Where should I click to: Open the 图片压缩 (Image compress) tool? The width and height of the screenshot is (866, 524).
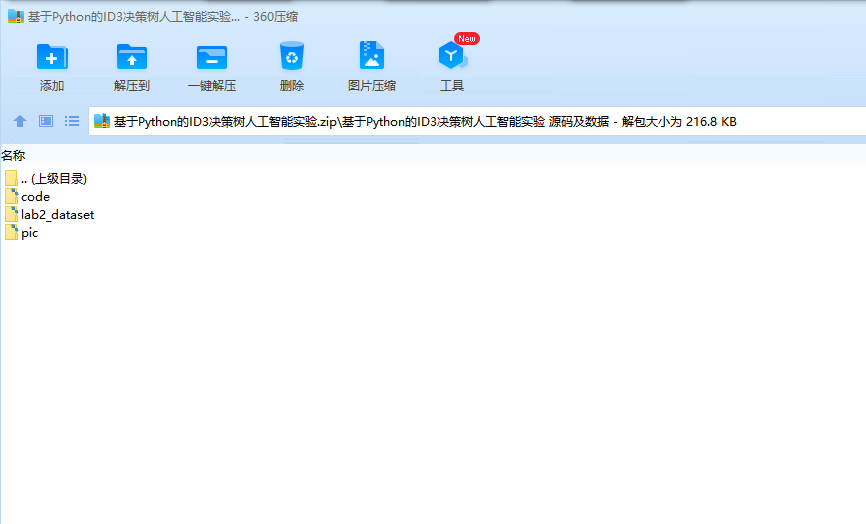[372, 55]
